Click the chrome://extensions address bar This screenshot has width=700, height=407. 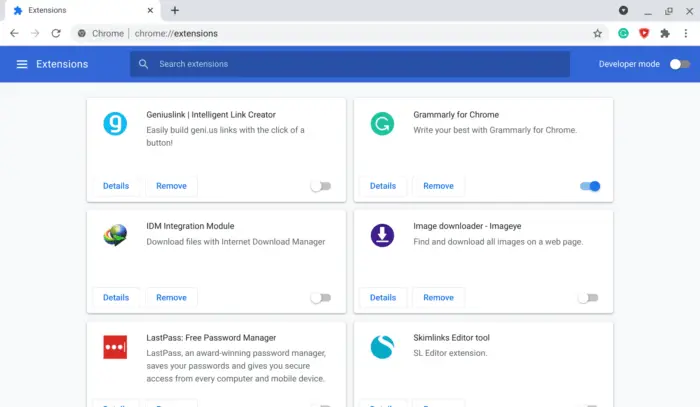[x=339, y=33]
